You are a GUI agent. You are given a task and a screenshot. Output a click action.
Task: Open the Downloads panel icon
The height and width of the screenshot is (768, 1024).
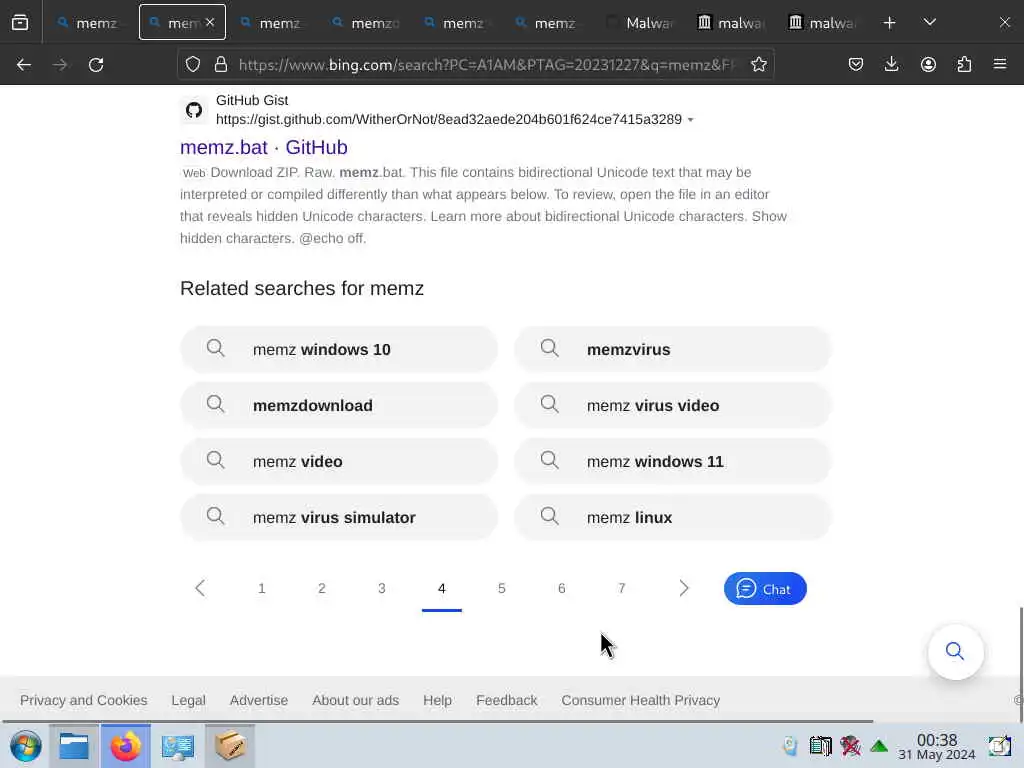891,65
